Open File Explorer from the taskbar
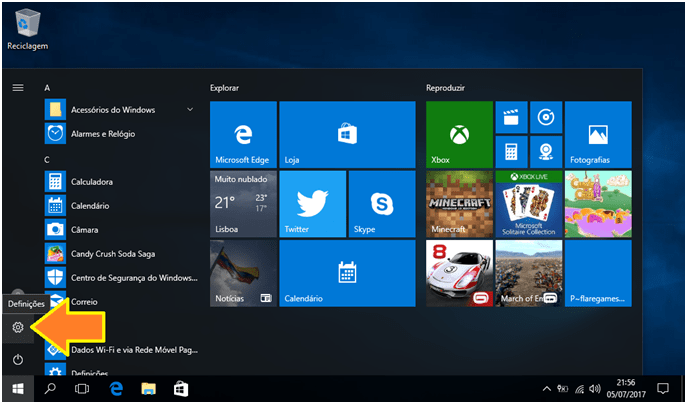687x404 pixels. pos(149,388)
